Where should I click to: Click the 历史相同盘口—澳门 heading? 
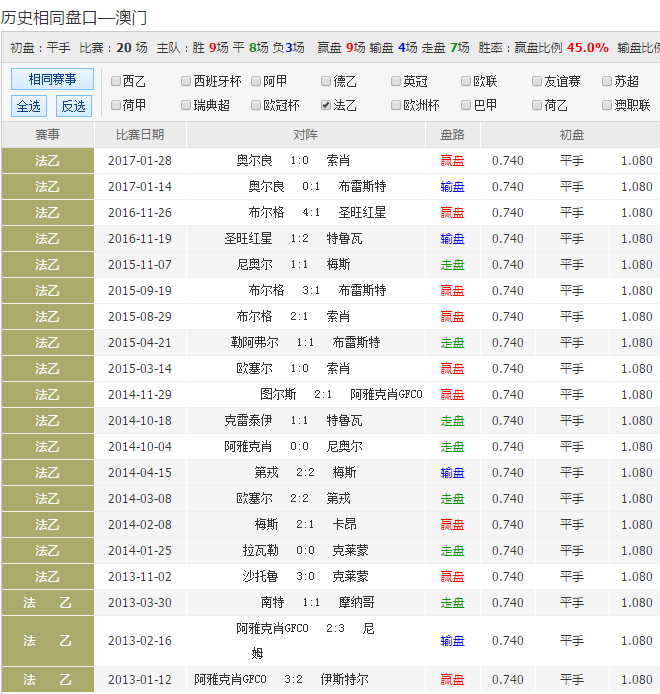click(74, 18)
